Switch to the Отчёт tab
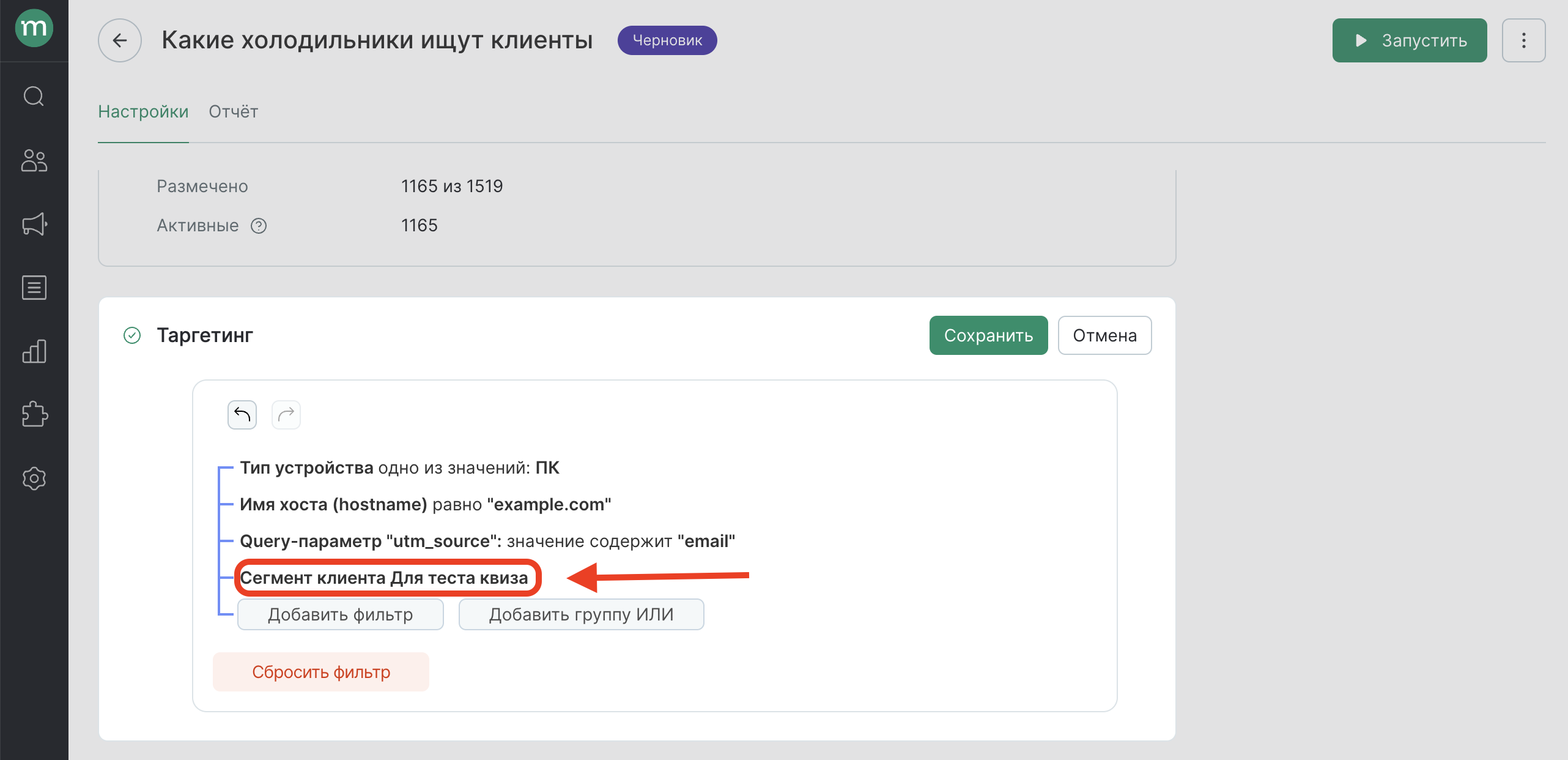The height and width of the screenshot is (760, 1568). pos(234,111)
